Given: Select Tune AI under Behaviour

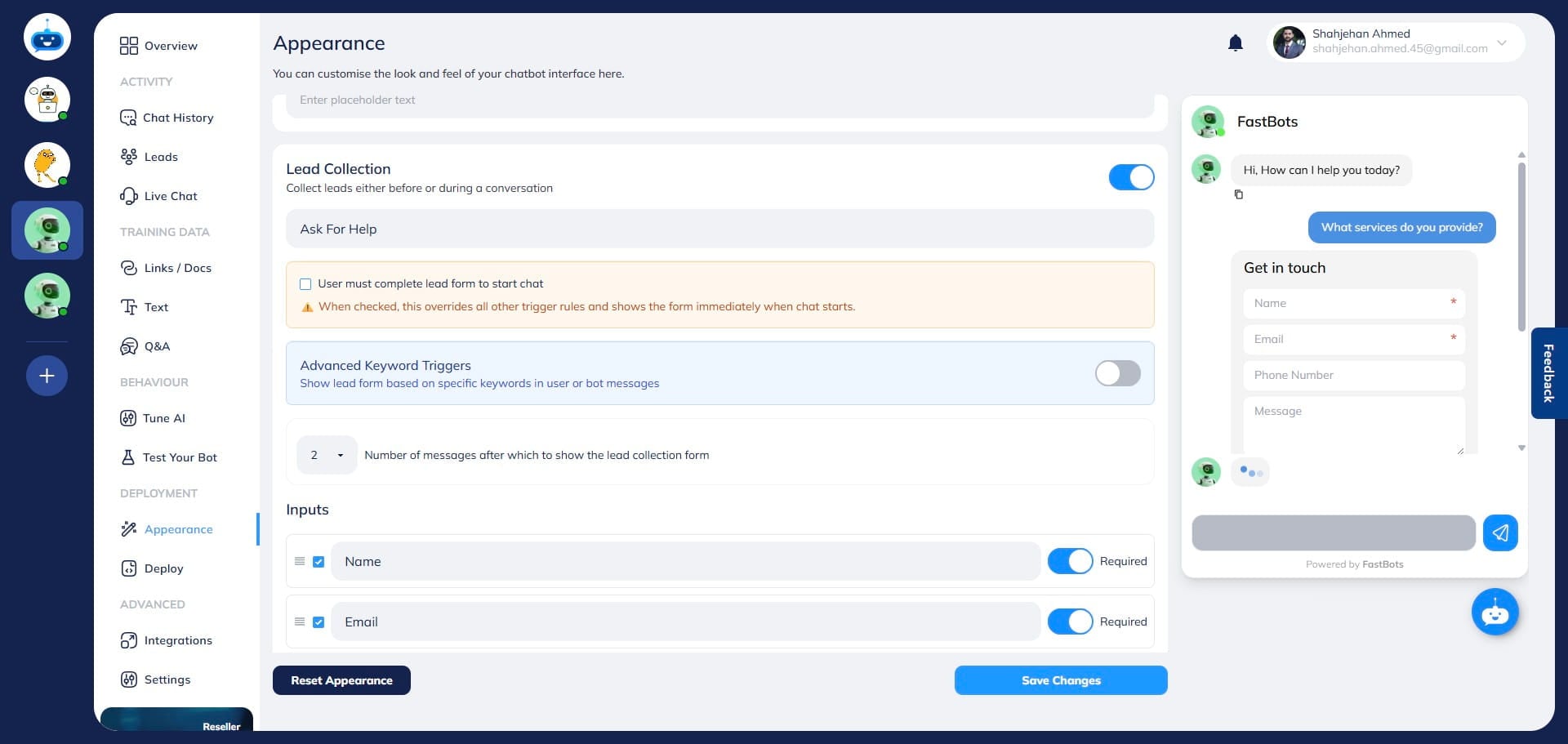Looking at the screenshot, I should pos(164,418).
